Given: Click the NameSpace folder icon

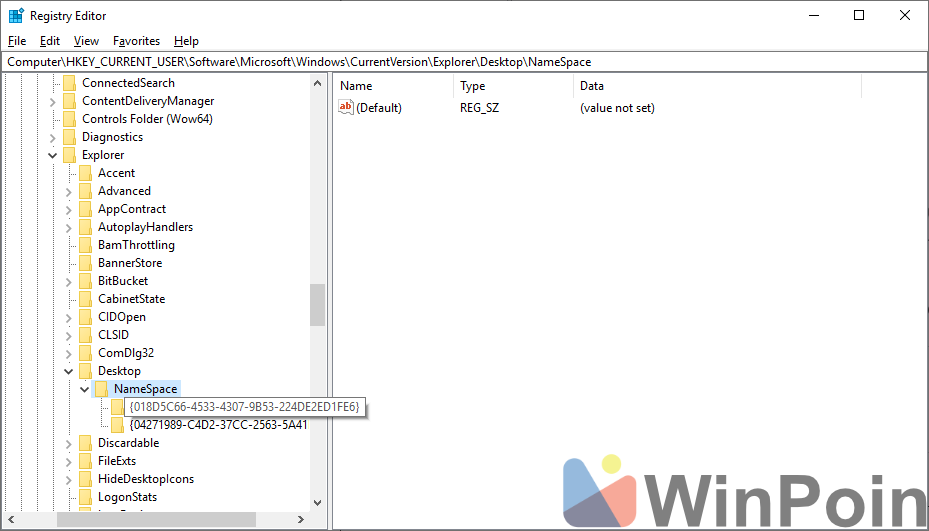Looking at the screenshot, I should click(x=101, y=389).
